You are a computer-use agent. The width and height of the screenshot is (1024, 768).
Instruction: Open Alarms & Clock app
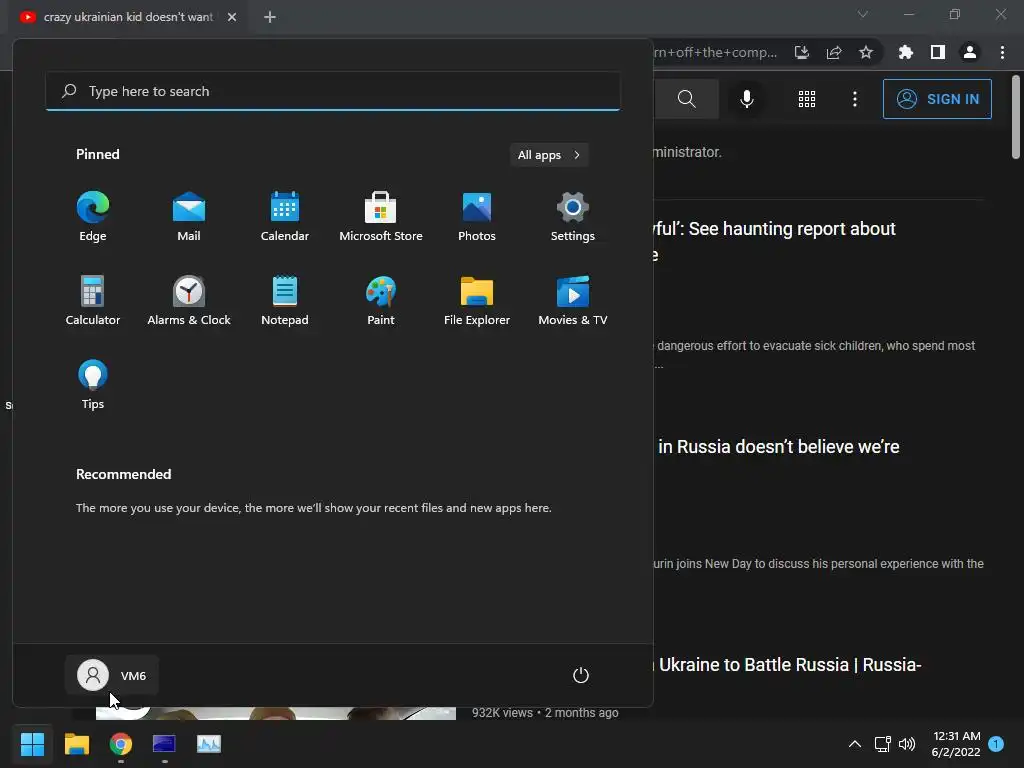click(x=189, y=301)
